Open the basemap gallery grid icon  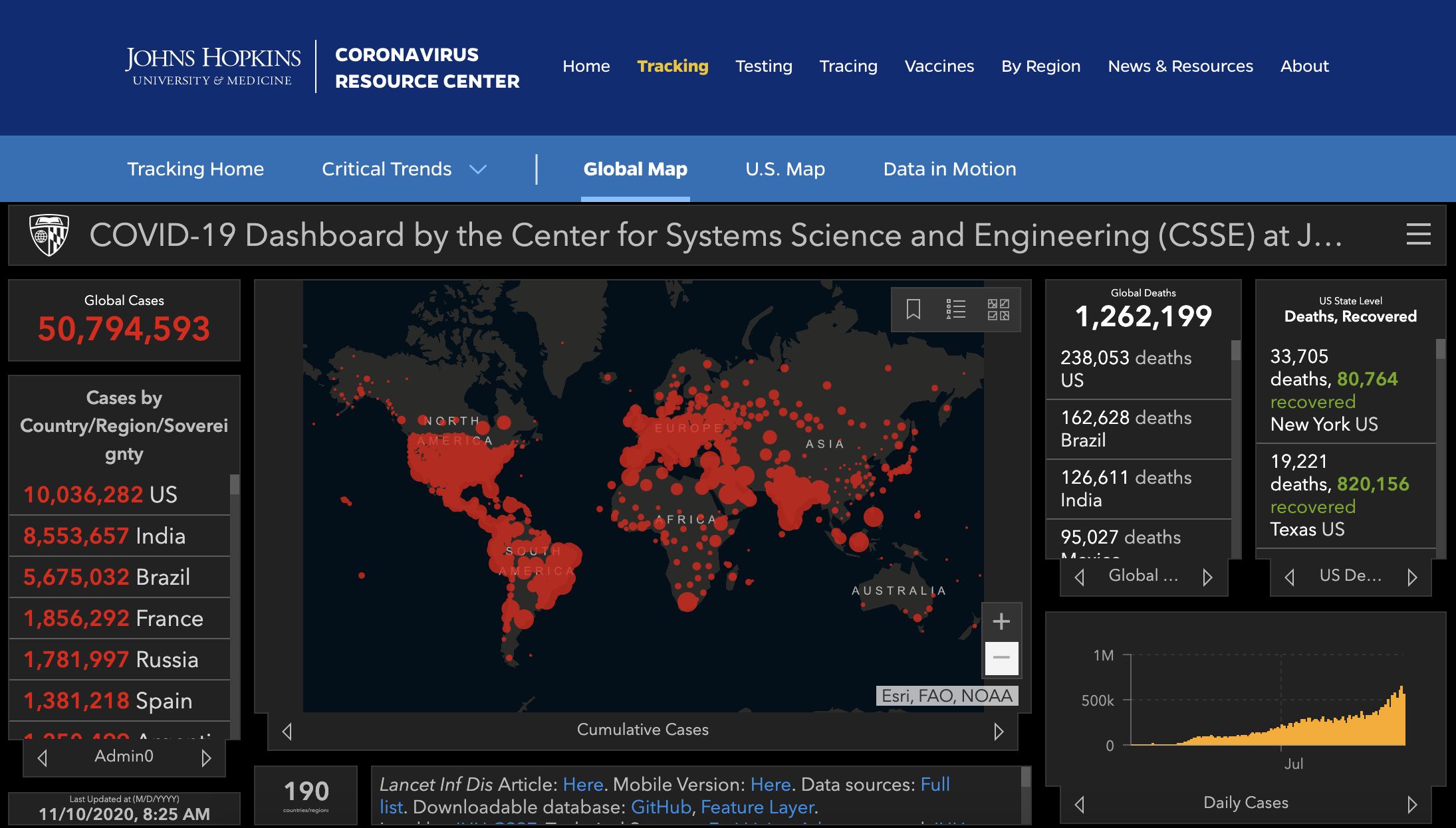tap(998, 309)
